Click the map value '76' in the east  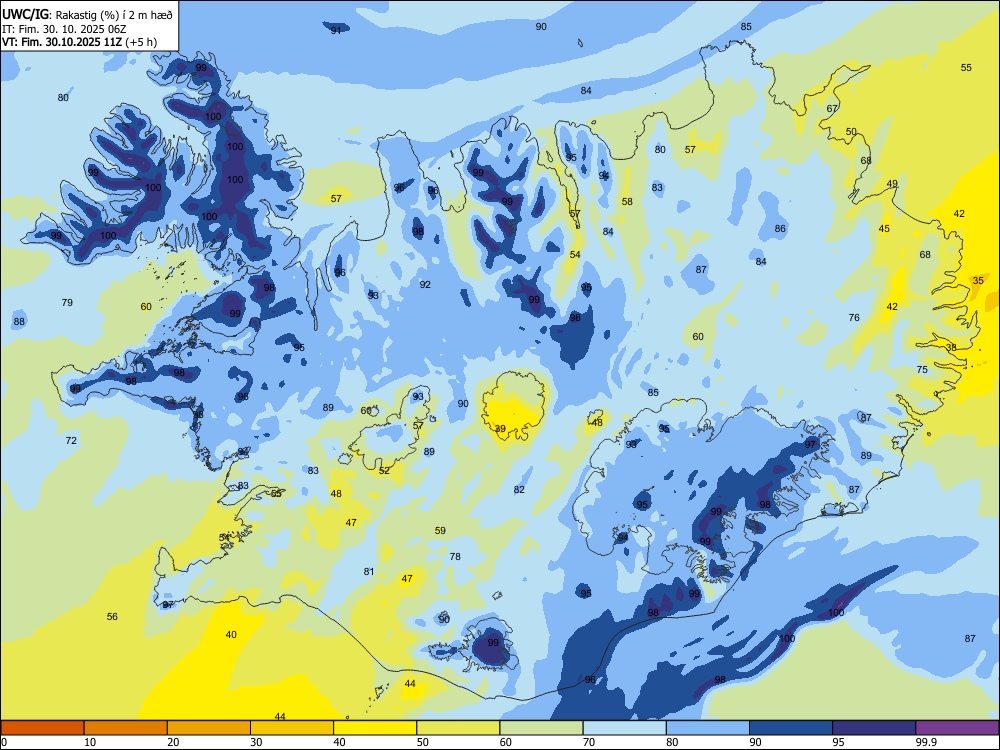854,318
